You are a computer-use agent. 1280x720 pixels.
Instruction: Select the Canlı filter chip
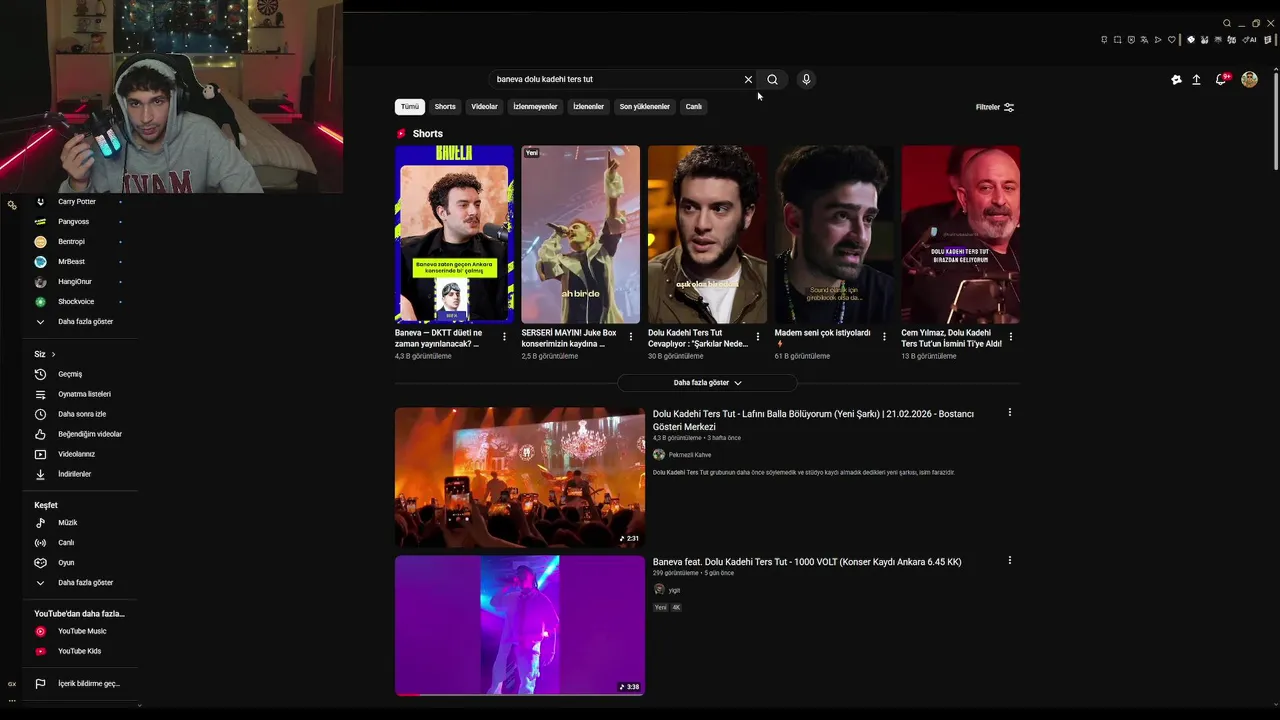click(x=693, y=107)
